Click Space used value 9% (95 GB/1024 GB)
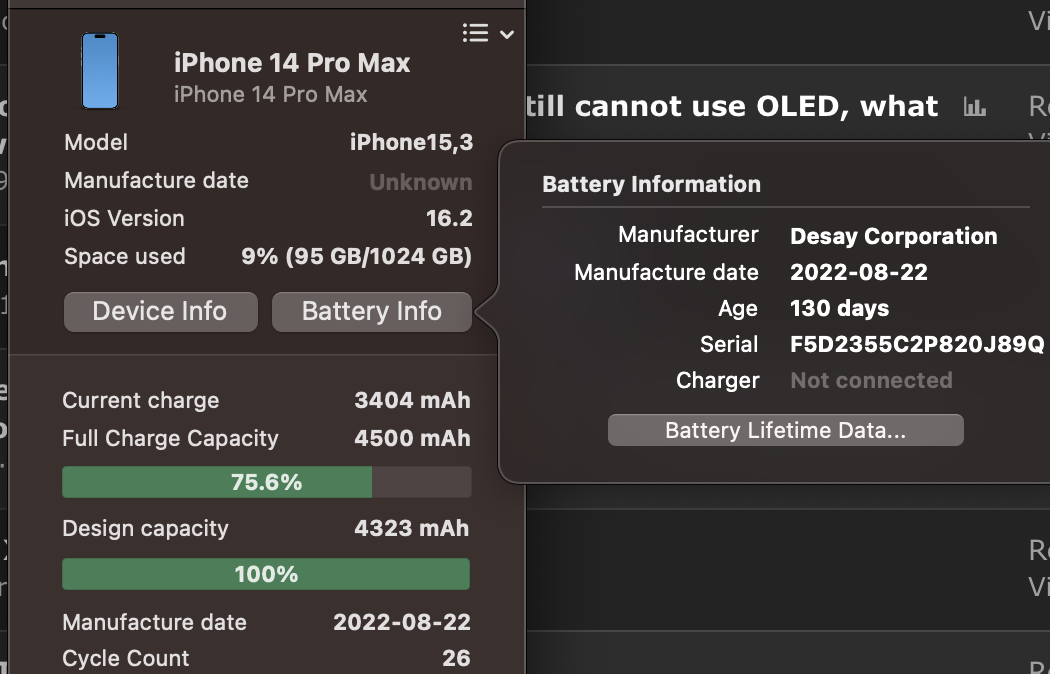 coord(356,256)
